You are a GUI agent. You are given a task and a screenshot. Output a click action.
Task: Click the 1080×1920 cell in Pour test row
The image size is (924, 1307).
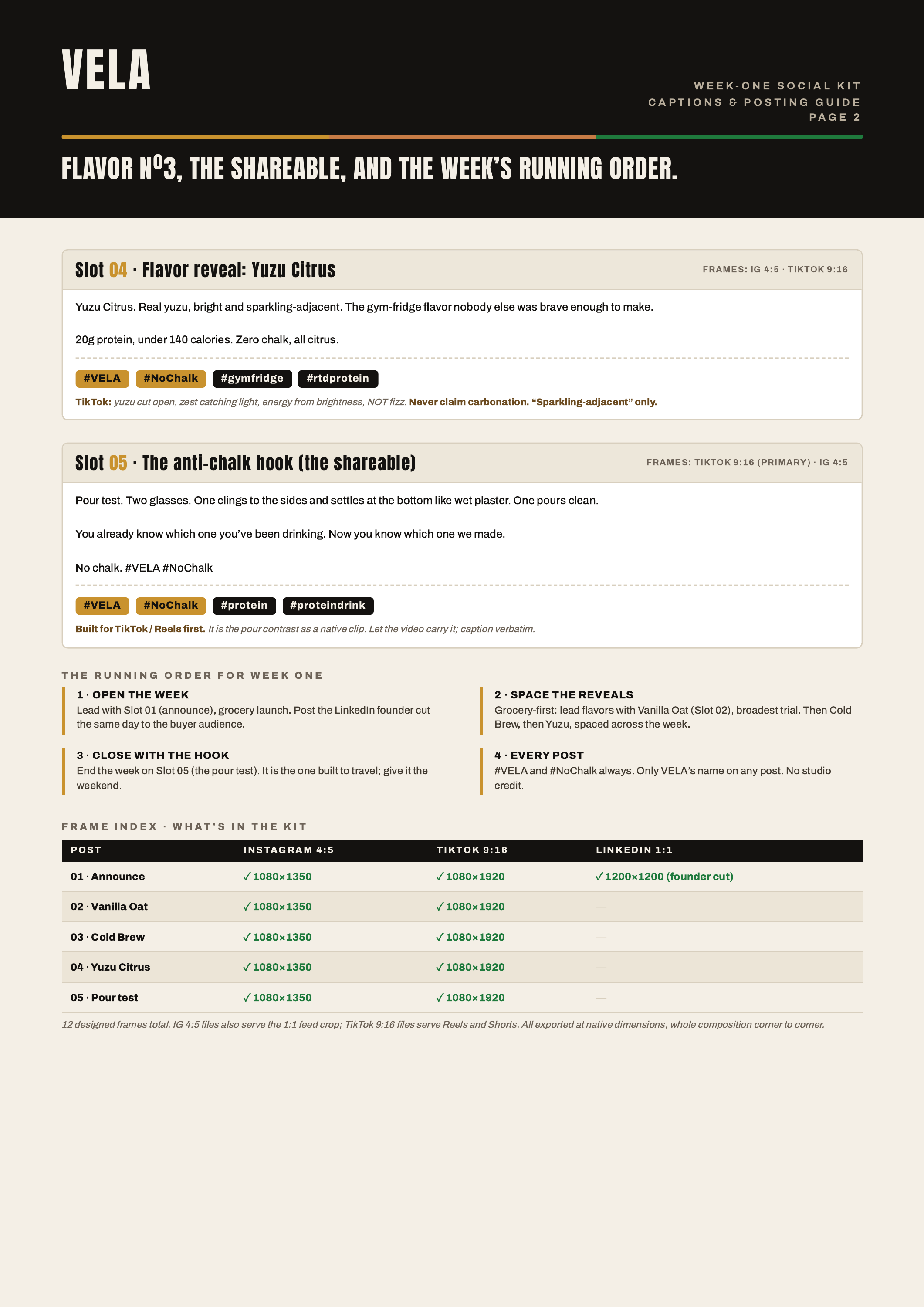[470, 998]
